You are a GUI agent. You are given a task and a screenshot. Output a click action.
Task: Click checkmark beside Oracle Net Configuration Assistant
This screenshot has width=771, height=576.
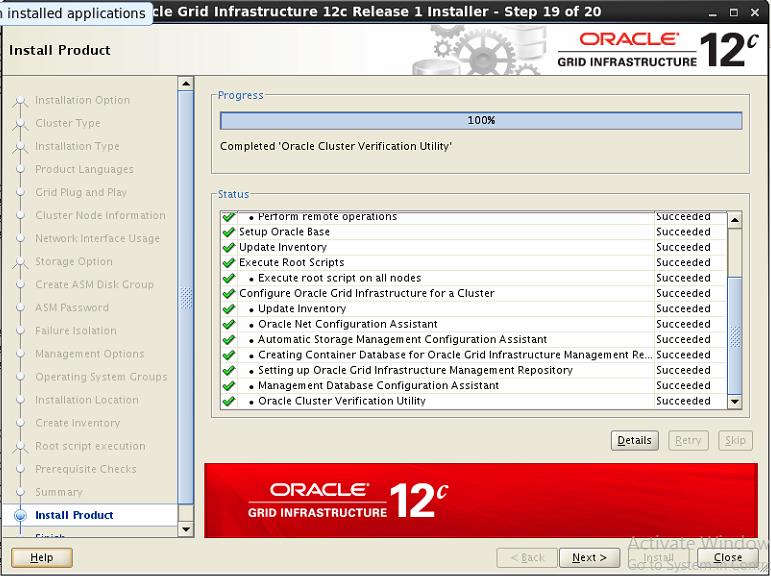229,324
